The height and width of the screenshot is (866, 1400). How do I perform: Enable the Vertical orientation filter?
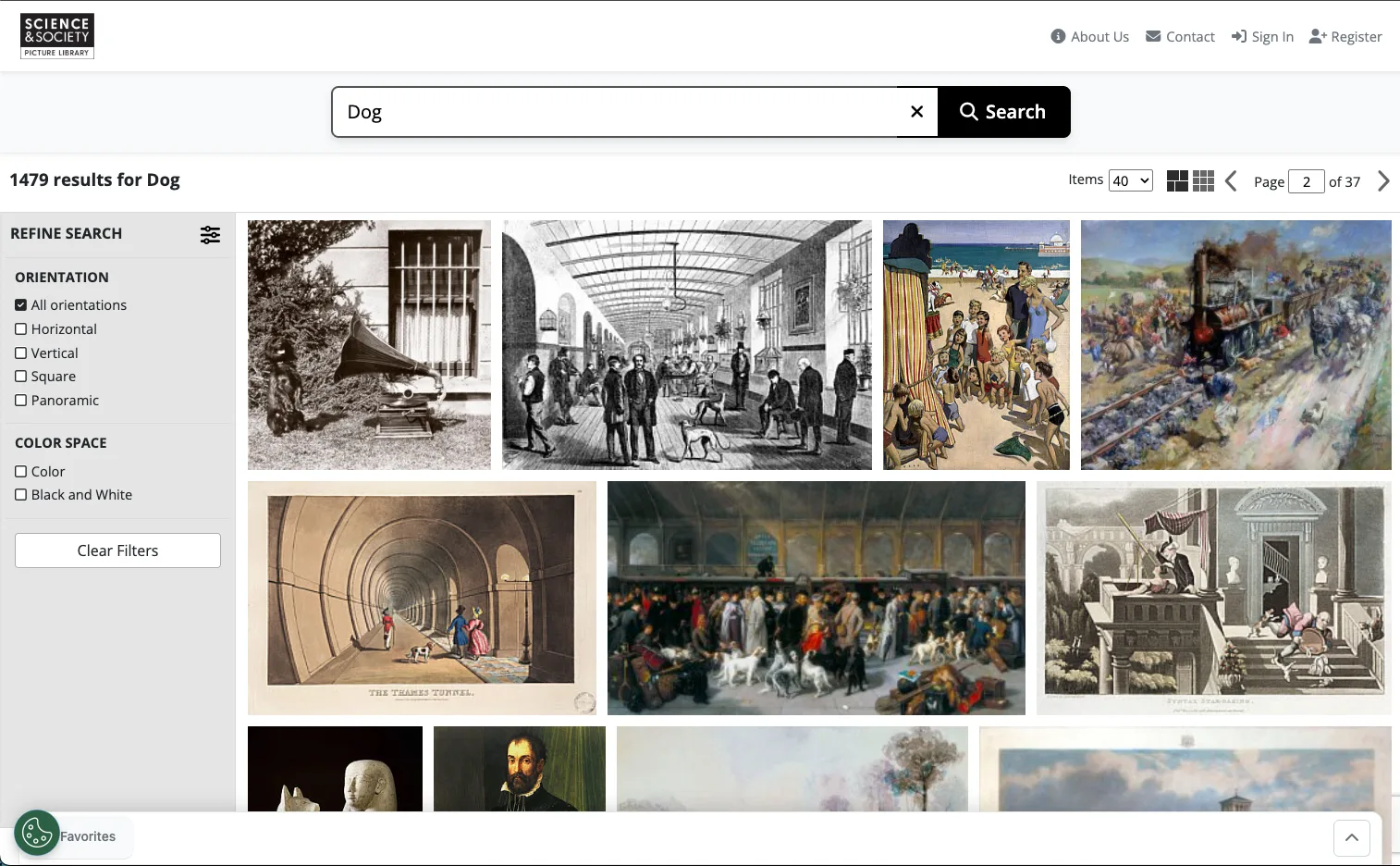click(20, 353)
